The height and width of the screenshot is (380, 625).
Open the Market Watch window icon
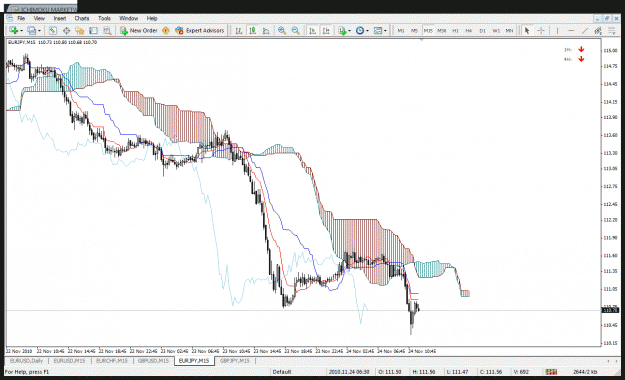tap(53, 30)
